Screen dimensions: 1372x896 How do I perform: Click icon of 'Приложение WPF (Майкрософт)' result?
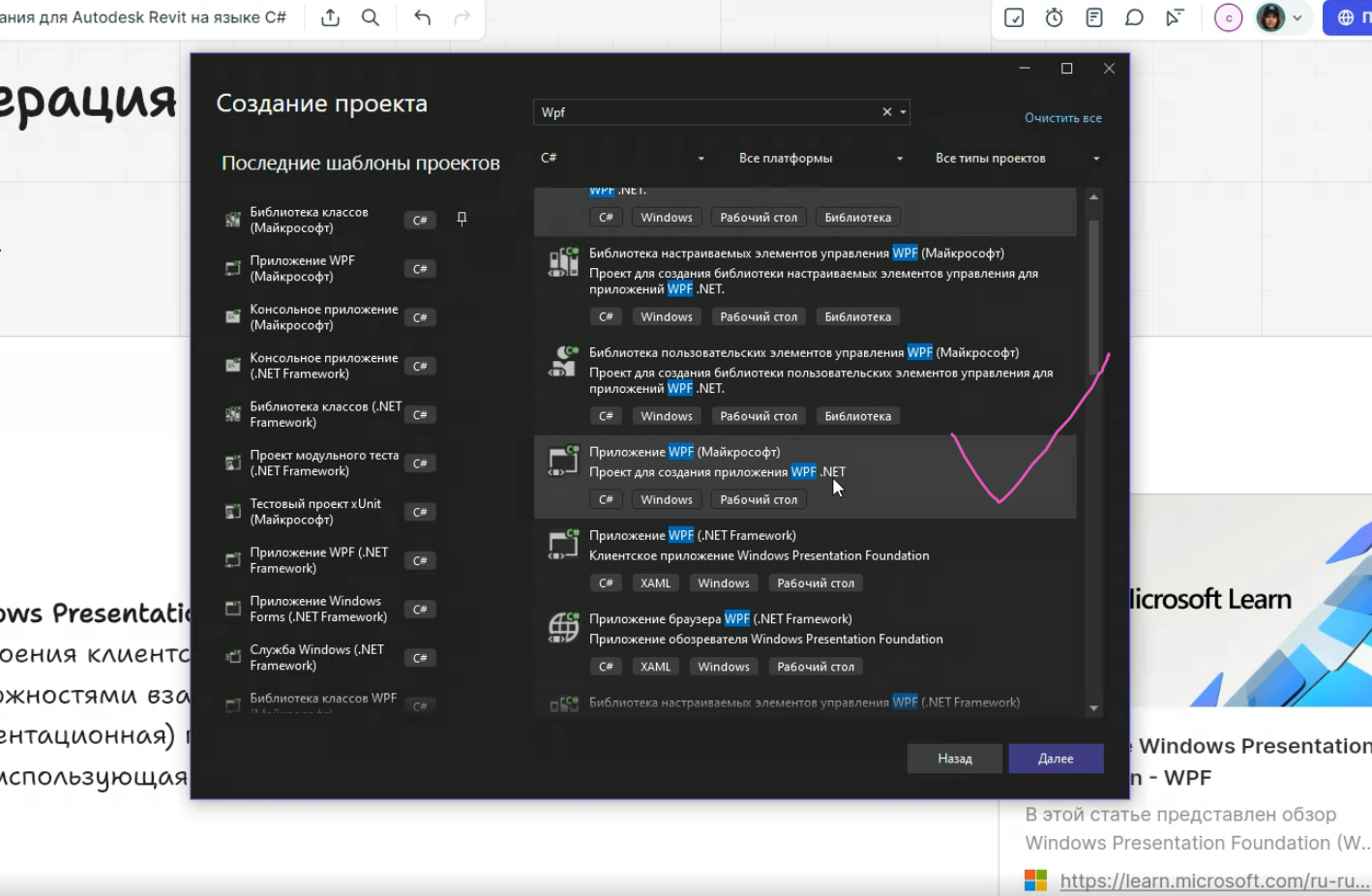(563, 461)
